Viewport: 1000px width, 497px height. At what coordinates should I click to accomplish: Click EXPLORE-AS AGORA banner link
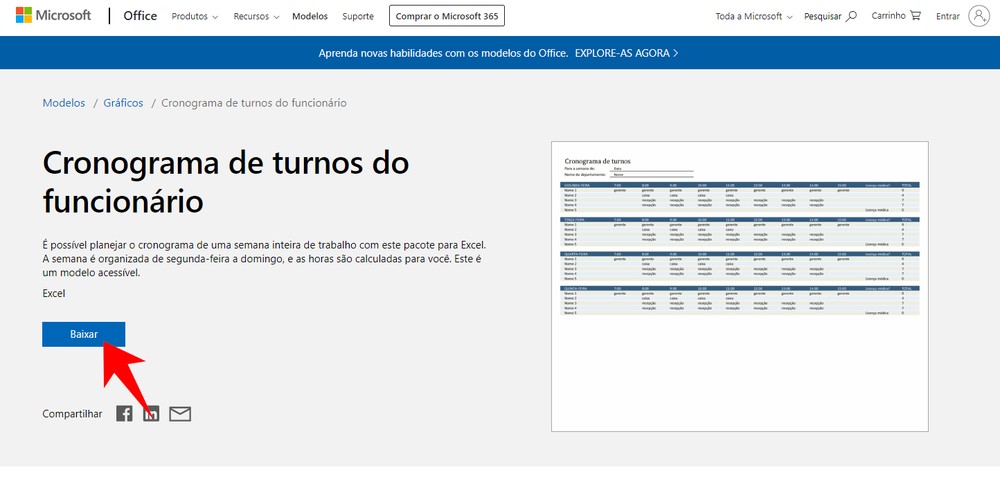pyautogui.click(x=626, y=53)
